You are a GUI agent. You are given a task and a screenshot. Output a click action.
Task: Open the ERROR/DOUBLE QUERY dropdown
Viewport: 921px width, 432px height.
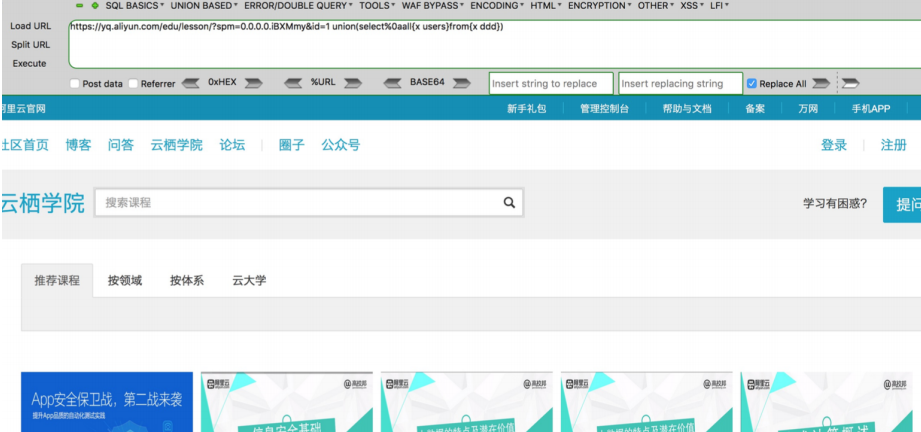click(x=298, y=6)
